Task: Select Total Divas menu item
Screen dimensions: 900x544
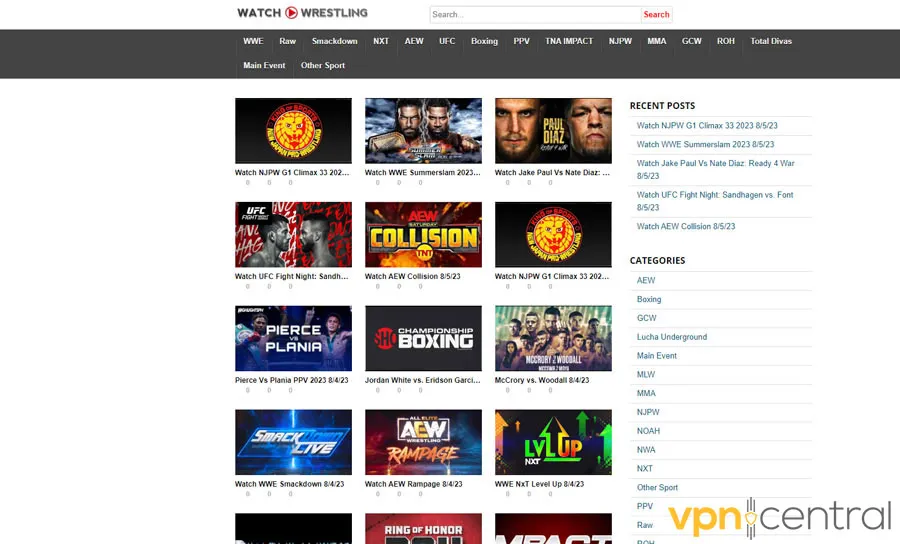Action: 771,41
